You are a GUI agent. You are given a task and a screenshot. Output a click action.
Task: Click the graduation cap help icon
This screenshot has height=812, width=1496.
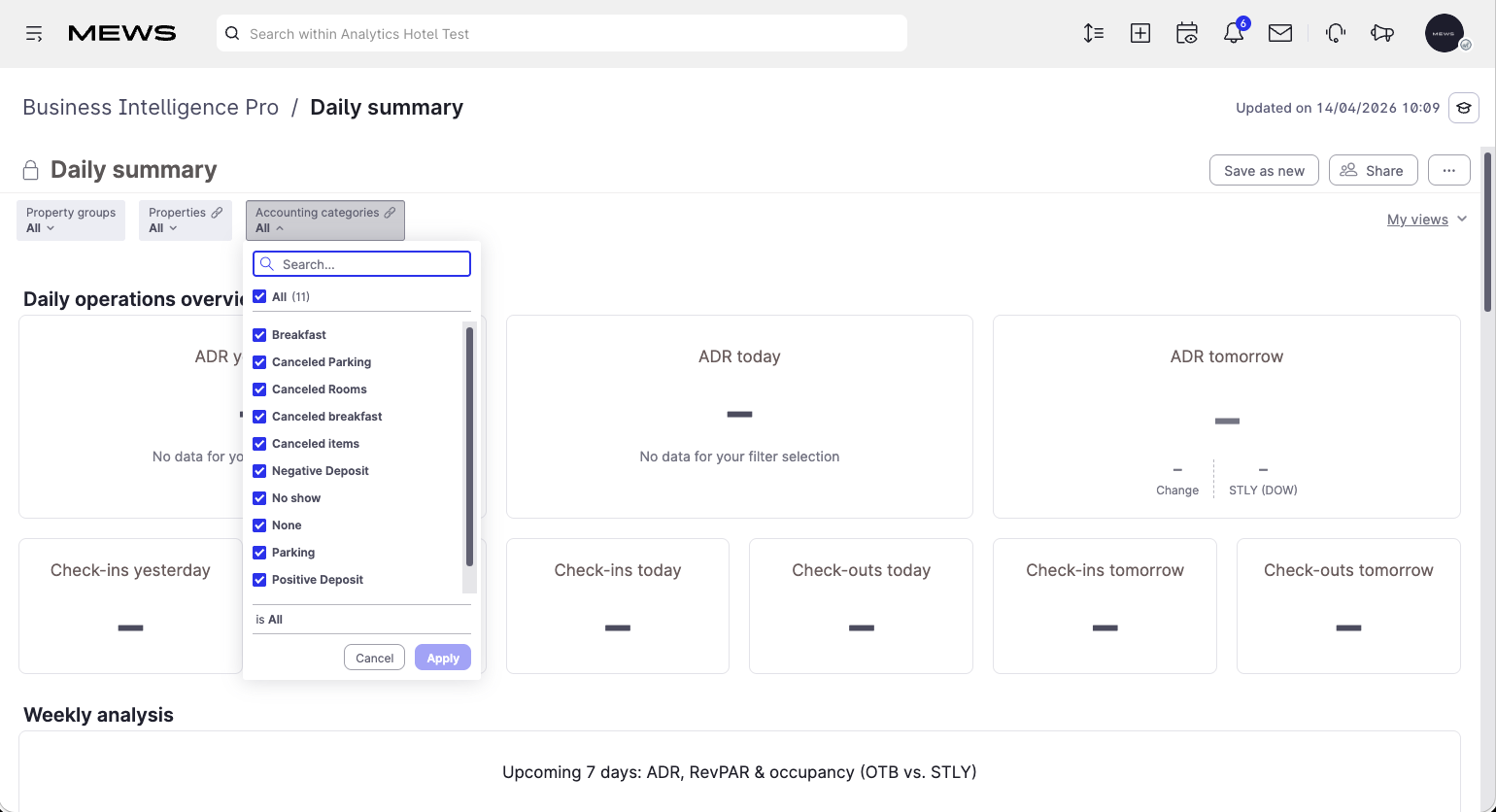[1464, 108]
